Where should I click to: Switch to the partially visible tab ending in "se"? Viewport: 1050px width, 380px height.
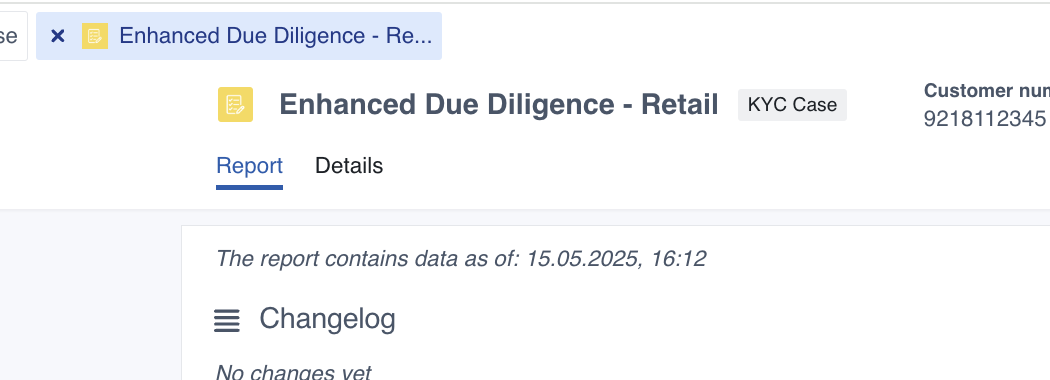click(9, 36)
